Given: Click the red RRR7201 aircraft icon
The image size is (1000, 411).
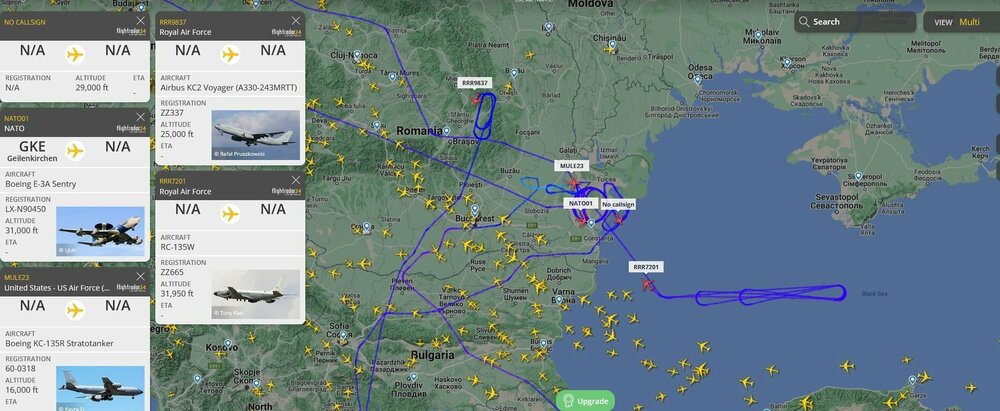Looking at the screenshot, I should [648, 285].
